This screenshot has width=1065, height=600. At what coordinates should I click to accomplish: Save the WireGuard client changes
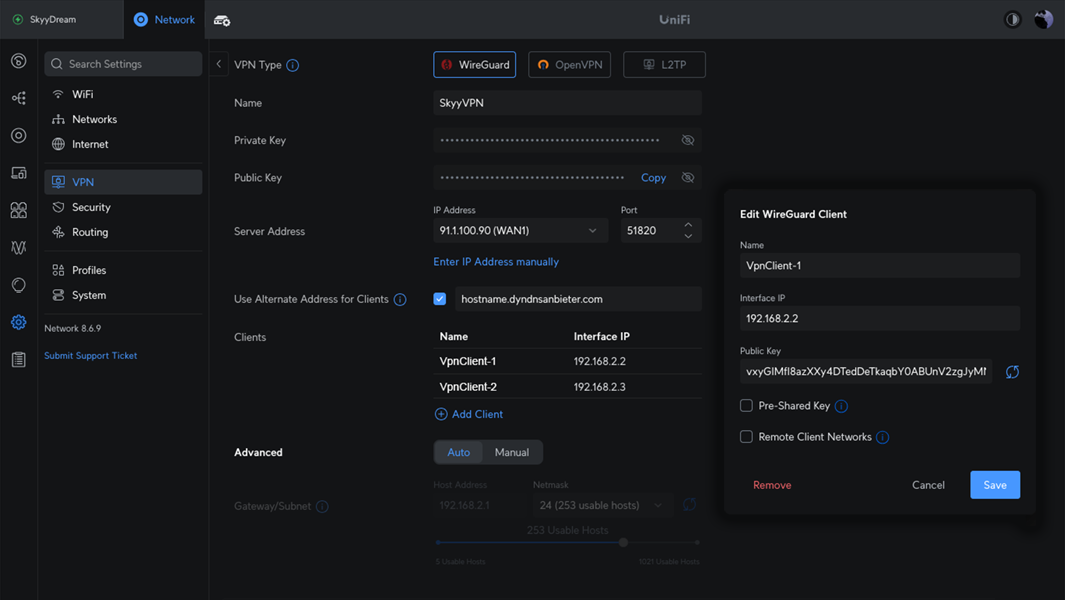click(x=994, y=485)
